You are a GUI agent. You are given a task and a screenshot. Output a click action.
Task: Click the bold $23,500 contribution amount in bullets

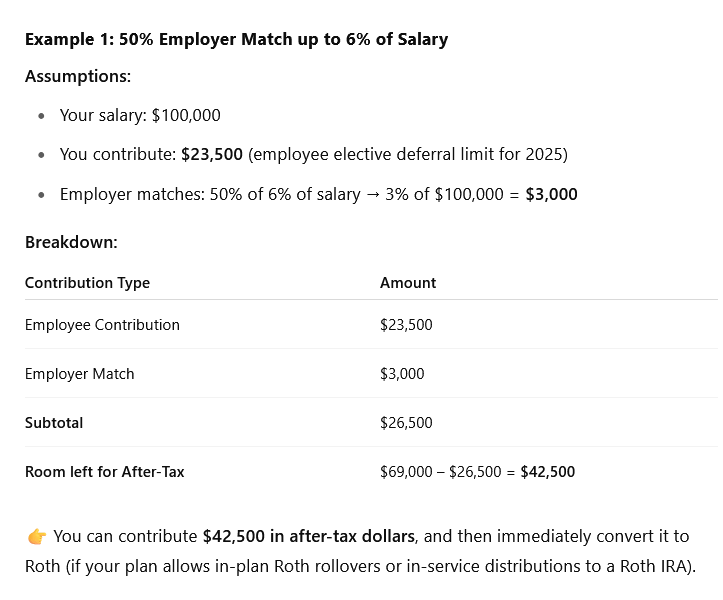[x=212, y=155]
